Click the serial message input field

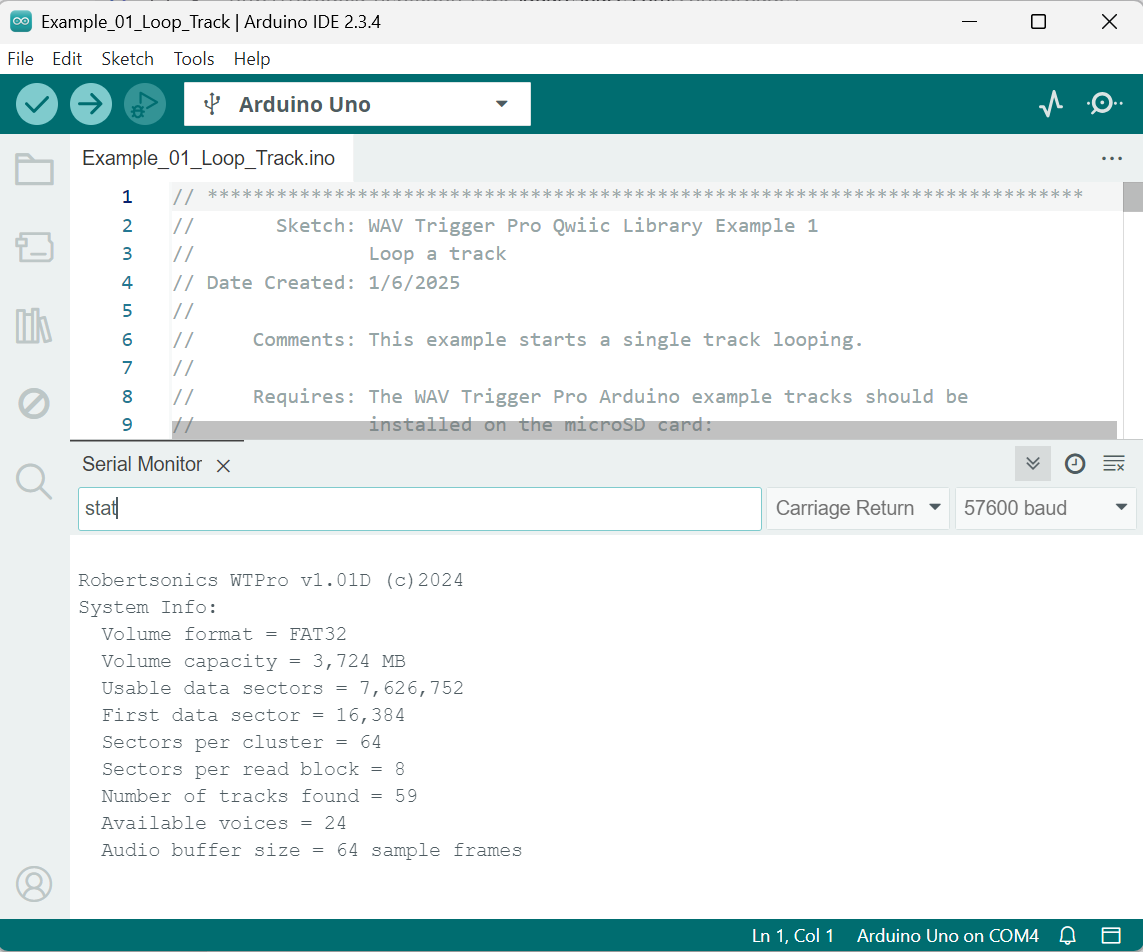click(x=420, y=508)
